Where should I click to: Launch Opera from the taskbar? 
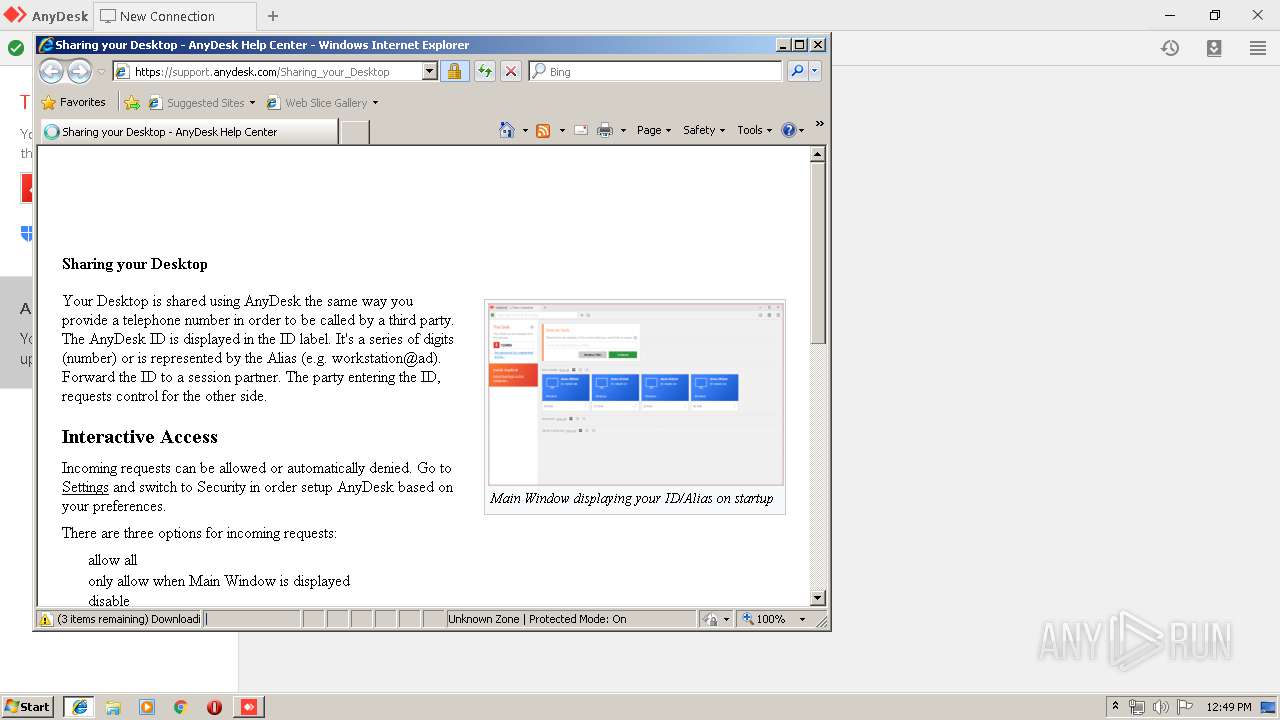(214, 707)
